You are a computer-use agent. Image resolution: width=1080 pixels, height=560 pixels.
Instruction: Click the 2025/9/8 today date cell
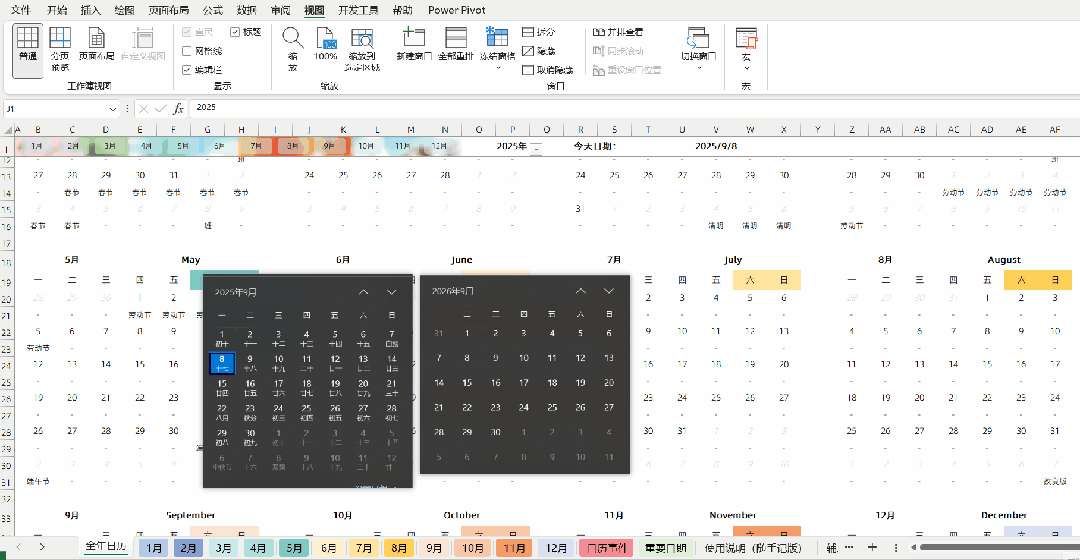[716, 146]
